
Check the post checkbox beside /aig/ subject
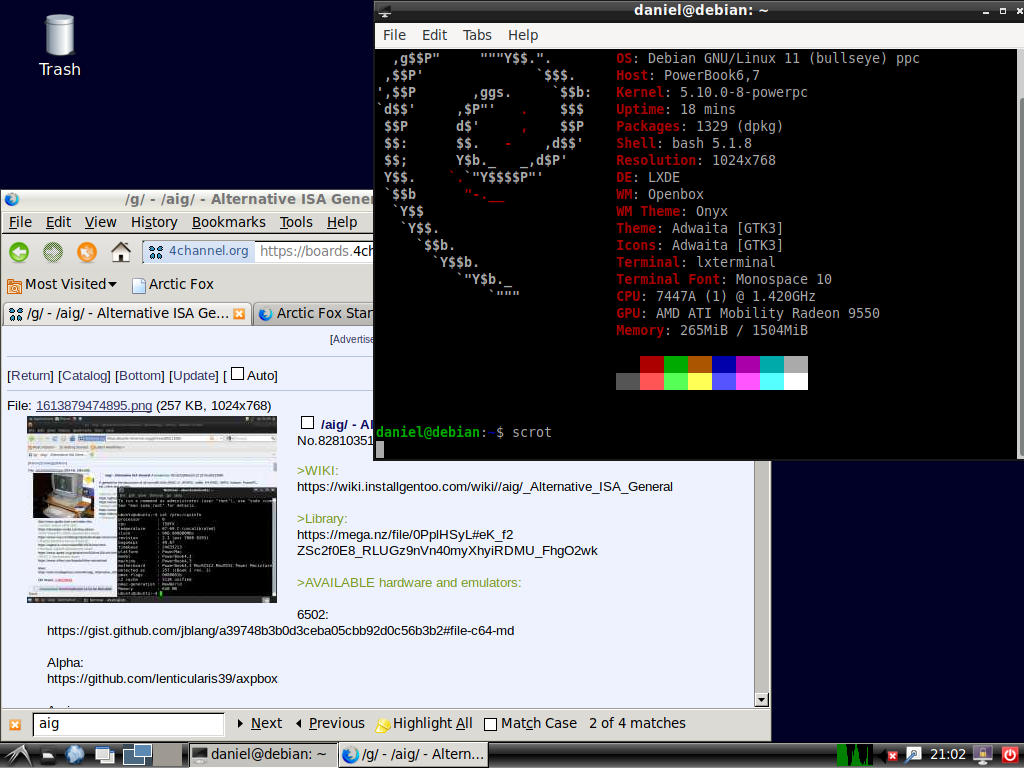pyautogui.click(x=308, y=423)
